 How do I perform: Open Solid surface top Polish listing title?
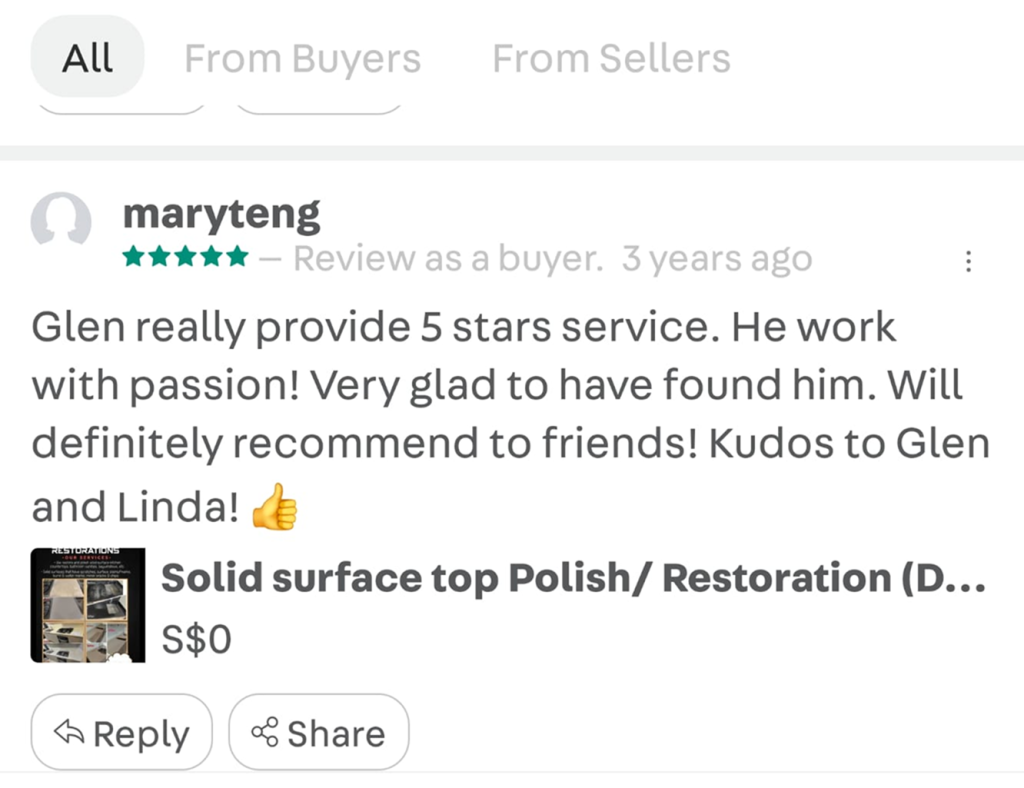(573, 578)
